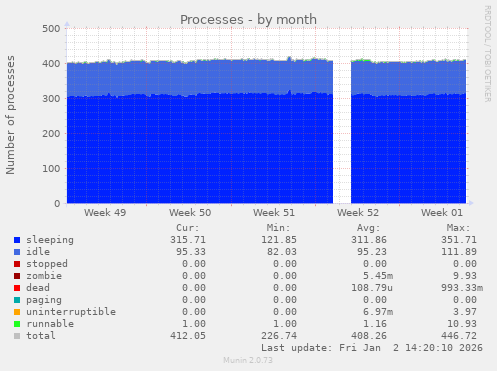Screen dimensions: 497x371
Task: Click the 'zombie' legend label
Action: (x=44, y=276)
